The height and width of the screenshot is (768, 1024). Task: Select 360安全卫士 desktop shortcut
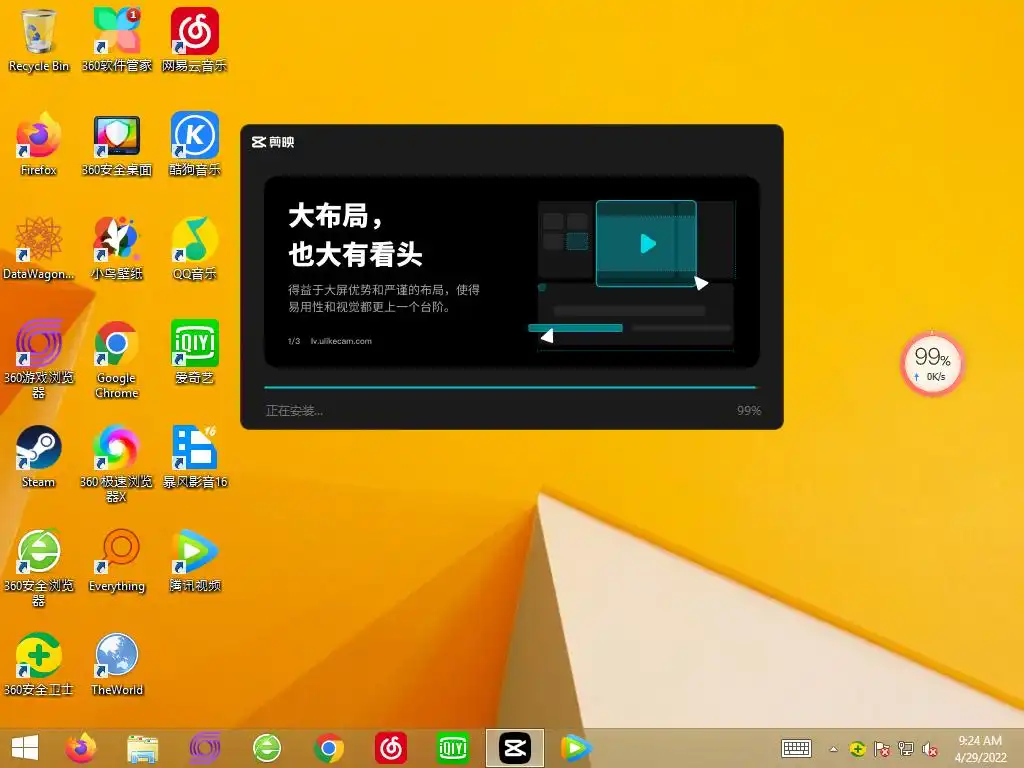point(39,664)
